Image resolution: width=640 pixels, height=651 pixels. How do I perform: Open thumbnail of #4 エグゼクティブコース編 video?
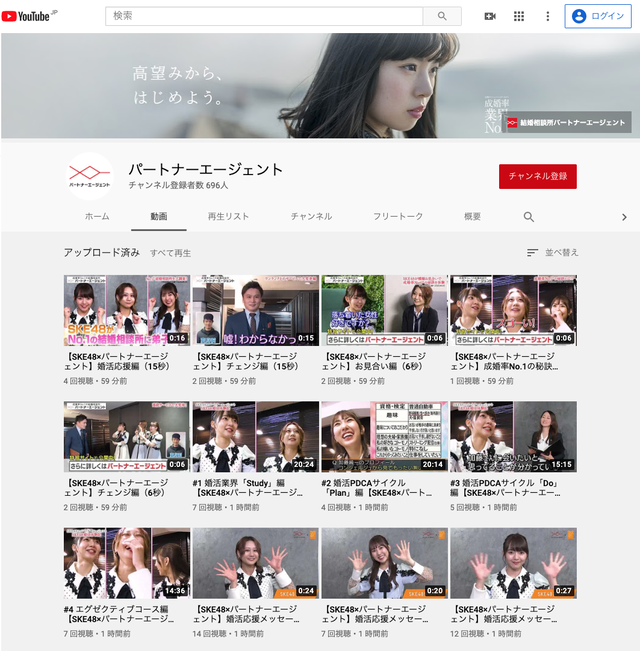click(127, 563)
